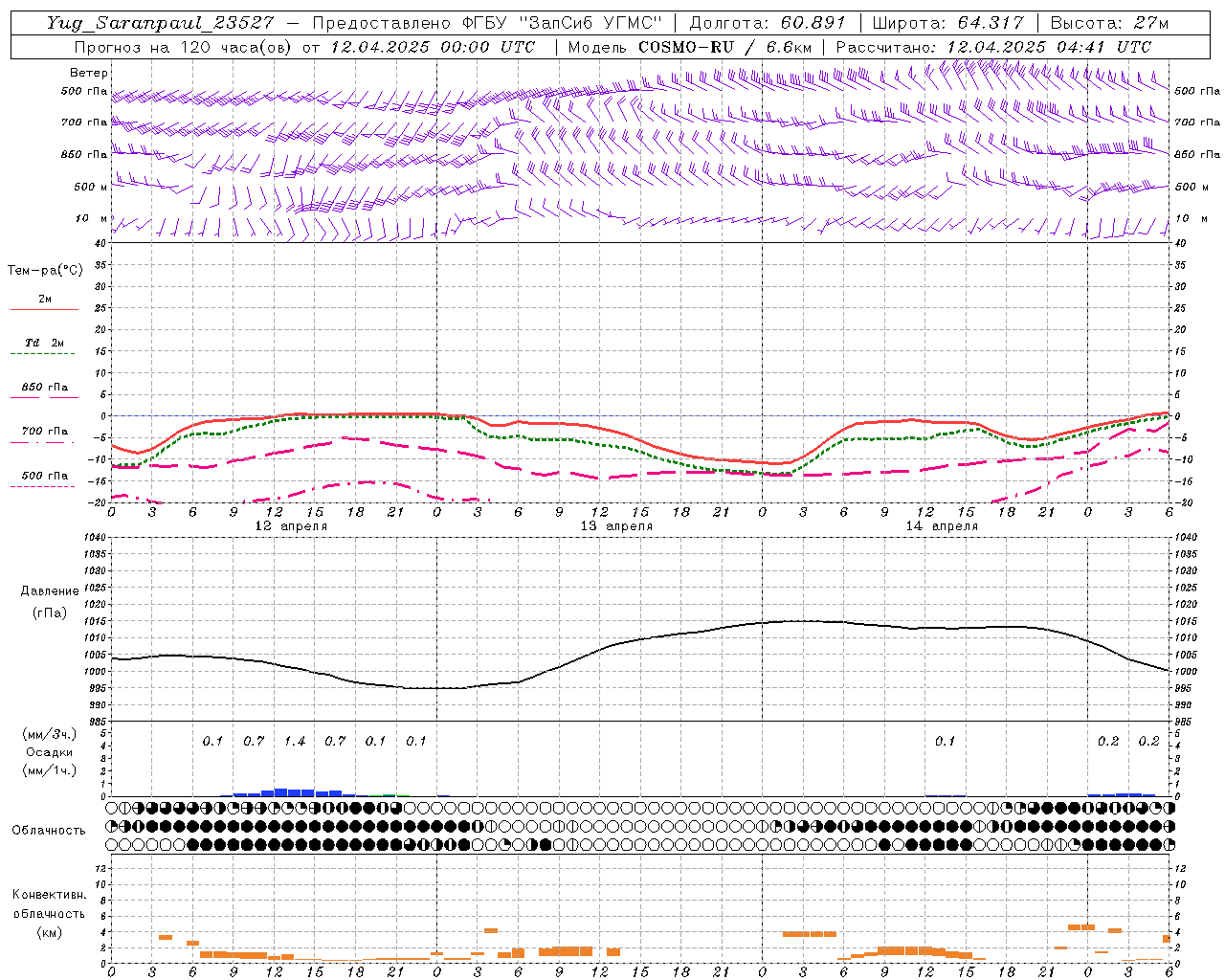Select the "Широта: 64.317" header text

pyautogui.click(x=948, y=23)
